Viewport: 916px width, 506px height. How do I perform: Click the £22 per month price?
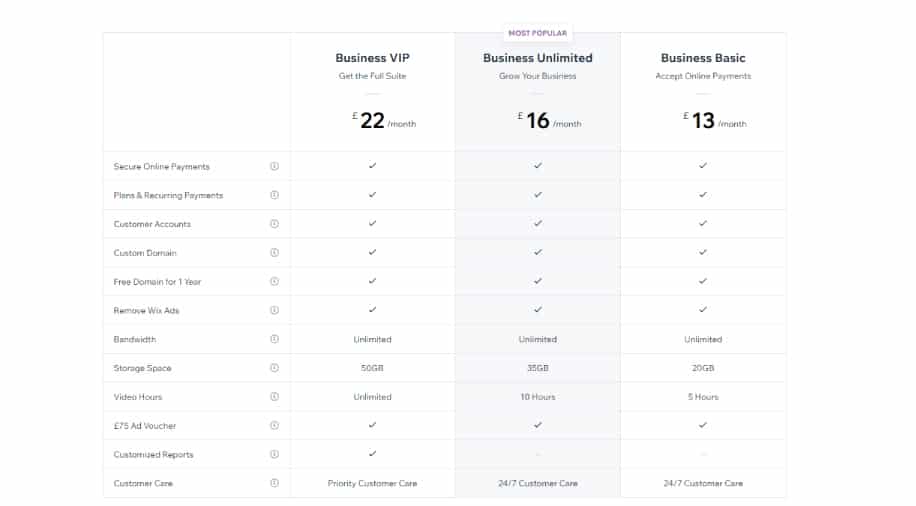[384, 120]
